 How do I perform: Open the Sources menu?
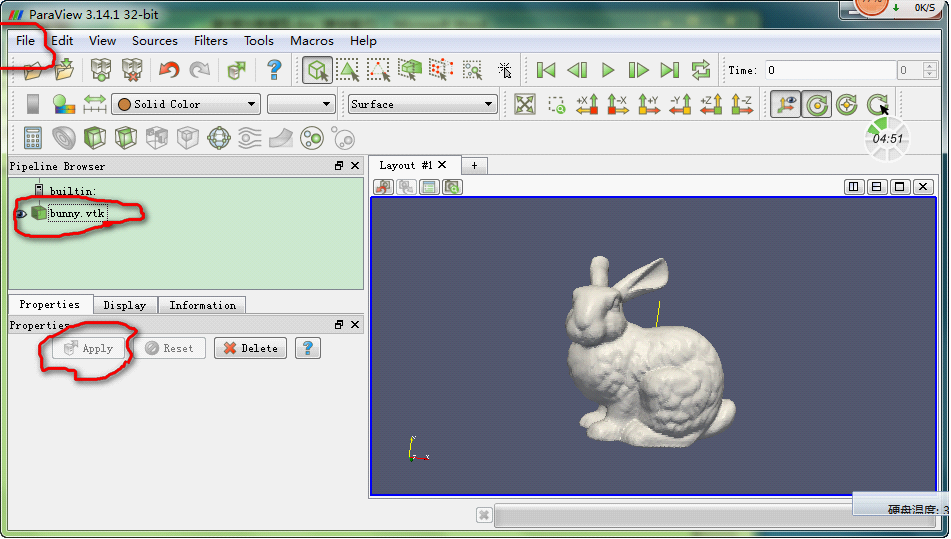(x=155, y=41)
